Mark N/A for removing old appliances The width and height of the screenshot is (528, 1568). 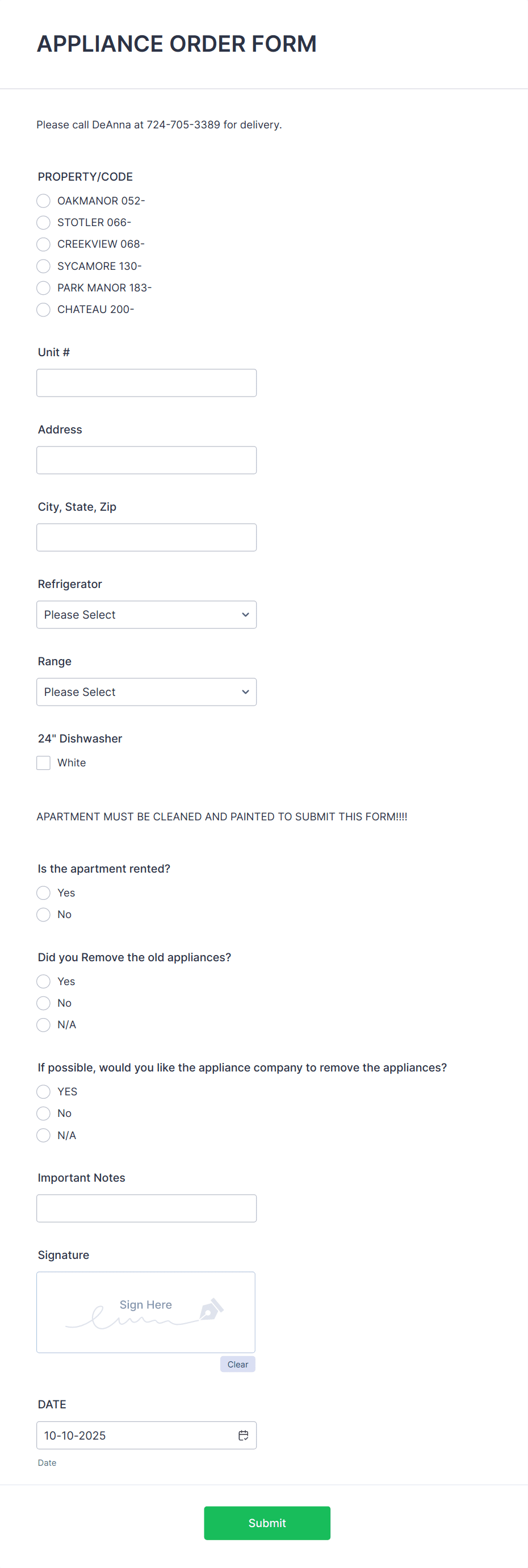click(x=43, y=1024)
